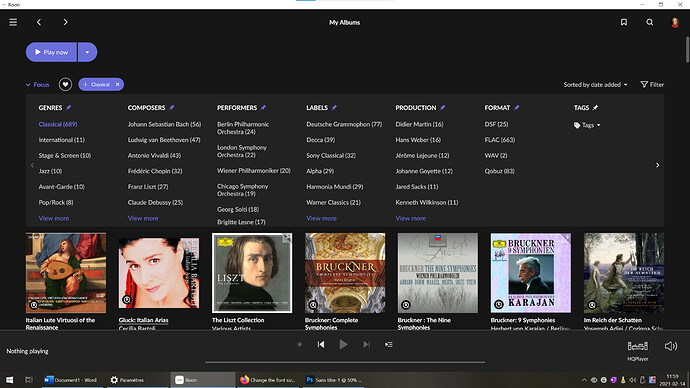Select Didier Martin (16) production
The image size is (690, 388).
419,124
